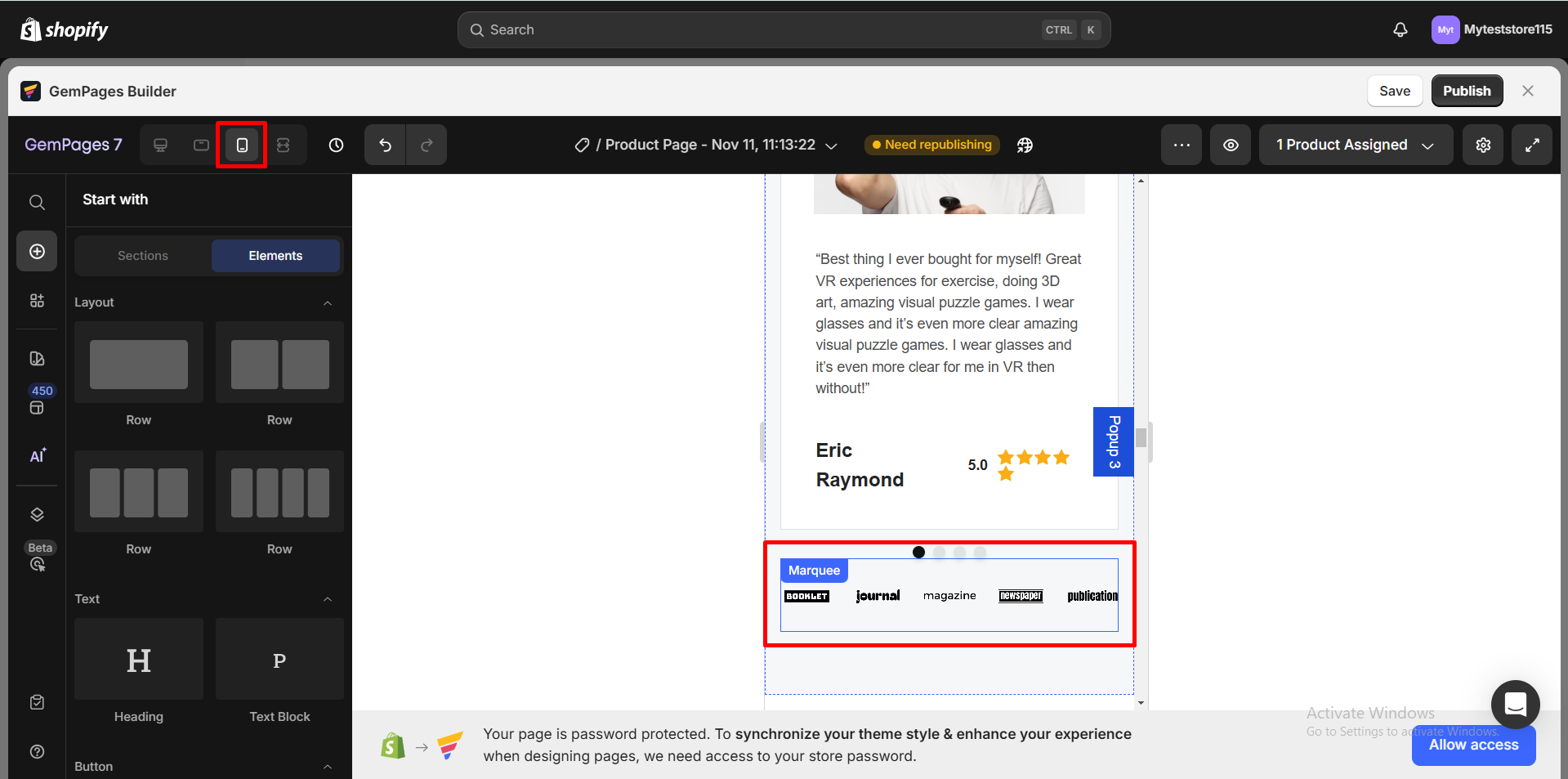Select the second carousel dot
Viewport: 1568px width, 779px height.
click(940, 553)
